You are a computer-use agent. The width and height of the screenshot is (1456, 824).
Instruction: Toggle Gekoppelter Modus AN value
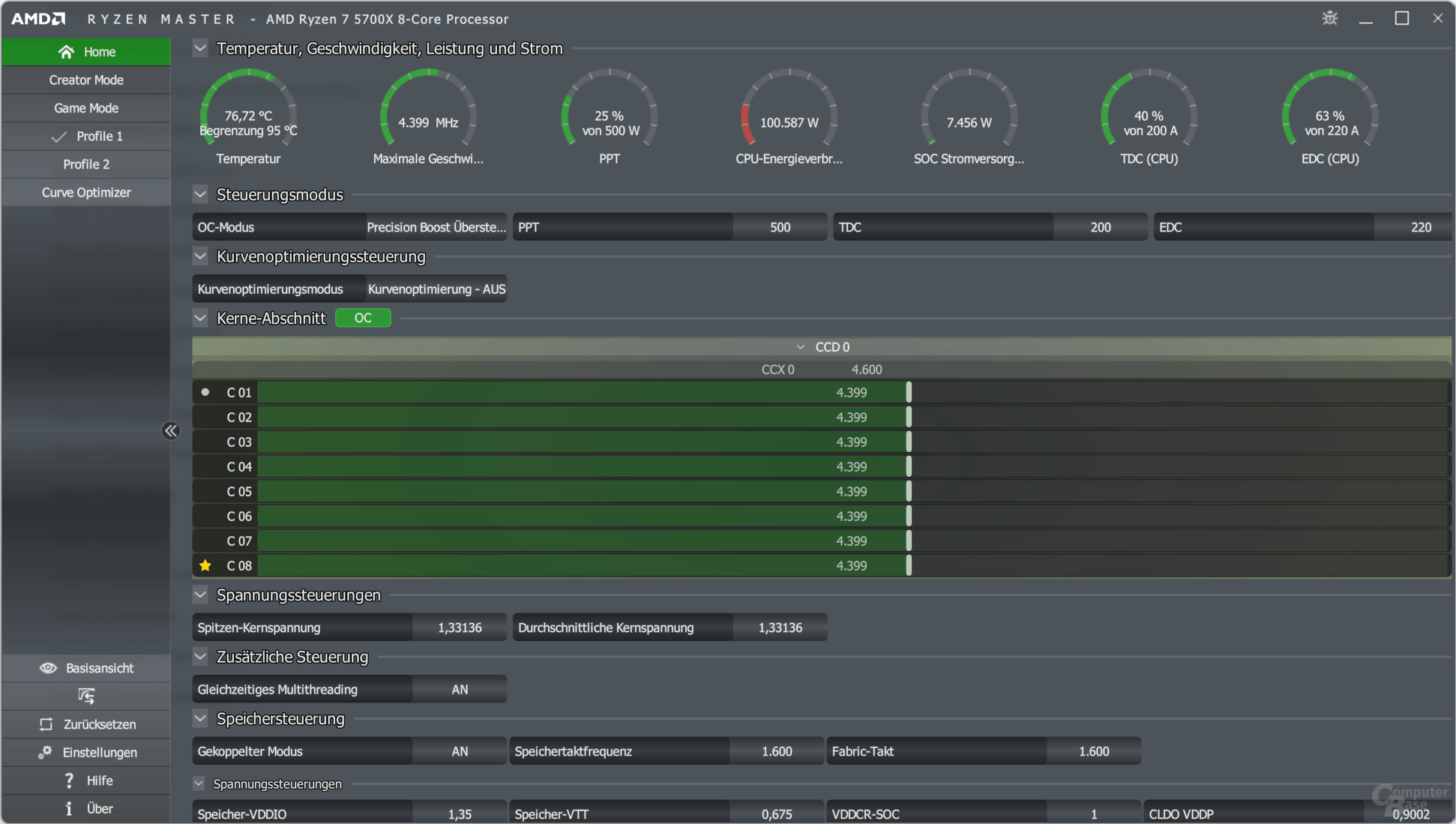point(460,751)
